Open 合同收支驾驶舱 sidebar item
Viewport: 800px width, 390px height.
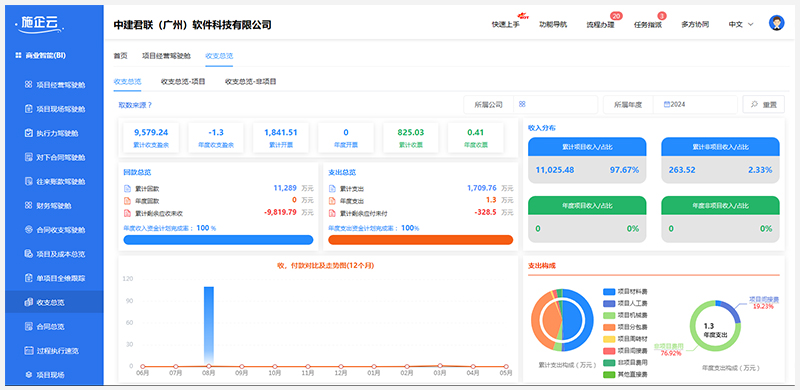54,230
